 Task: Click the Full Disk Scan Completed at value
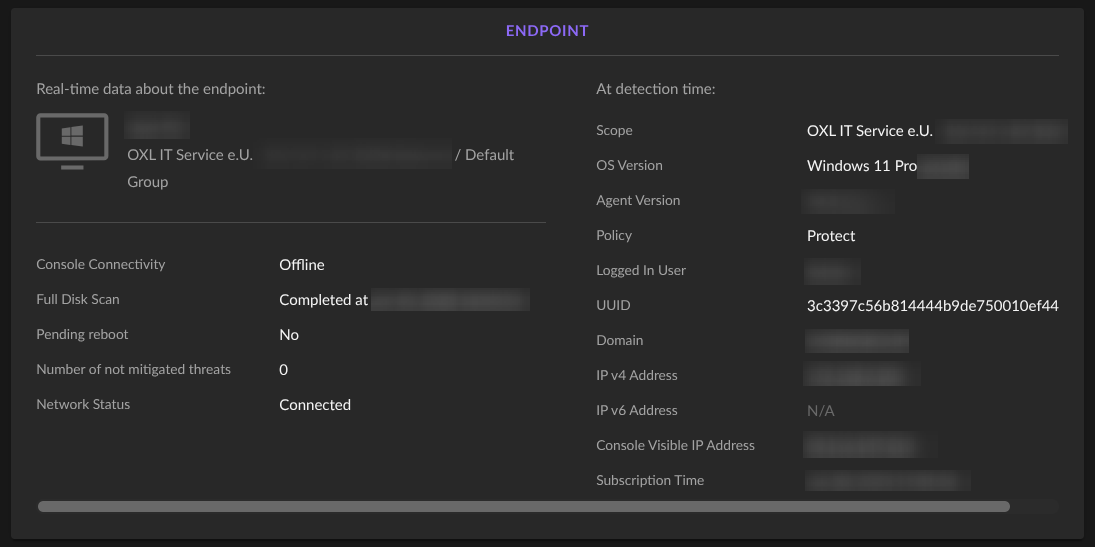coord(323,300)
